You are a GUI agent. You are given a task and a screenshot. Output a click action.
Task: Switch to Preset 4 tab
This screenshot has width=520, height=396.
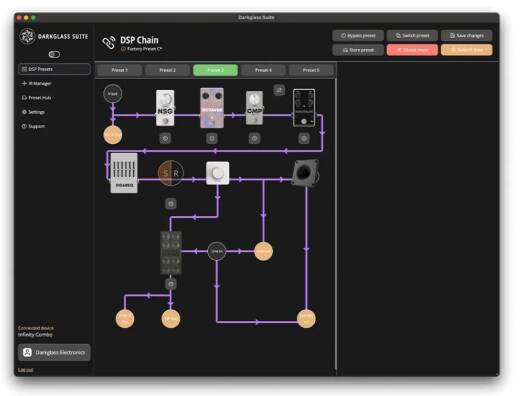pyautogui.click(x=263, y=70)
